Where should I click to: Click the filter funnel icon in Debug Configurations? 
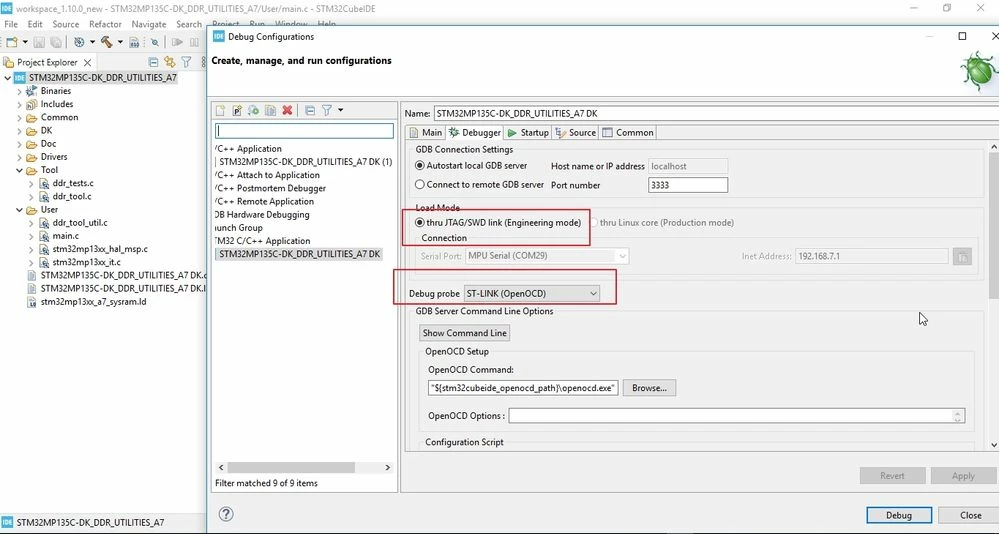(x=326, y=110)
